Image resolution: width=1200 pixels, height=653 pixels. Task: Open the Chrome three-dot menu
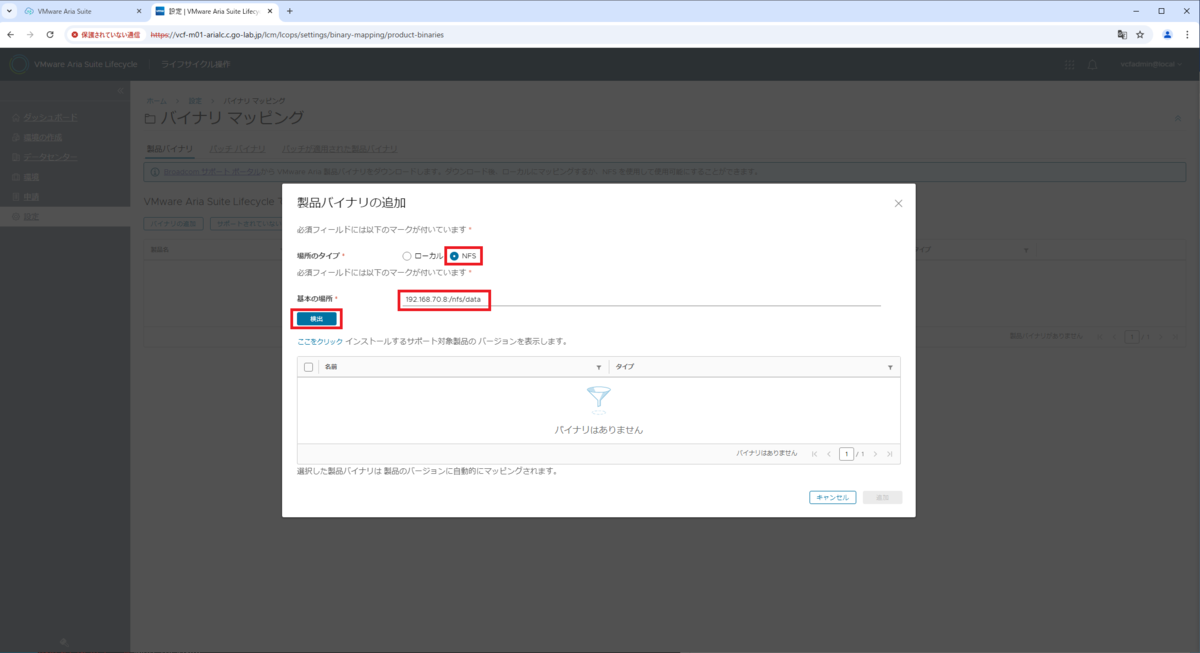[1188, 34]
